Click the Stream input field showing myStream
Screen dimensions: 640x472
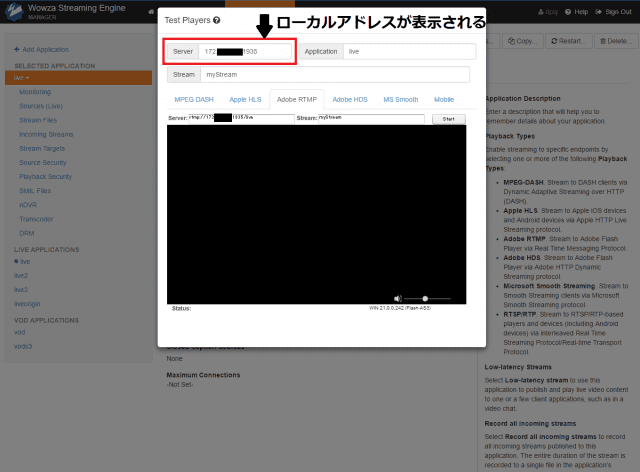(x=335, y=75)
